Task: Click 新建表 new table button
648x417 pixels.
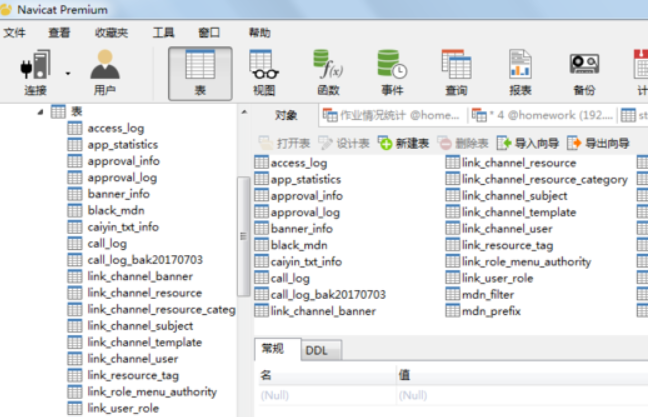Action: coord(403,143)
